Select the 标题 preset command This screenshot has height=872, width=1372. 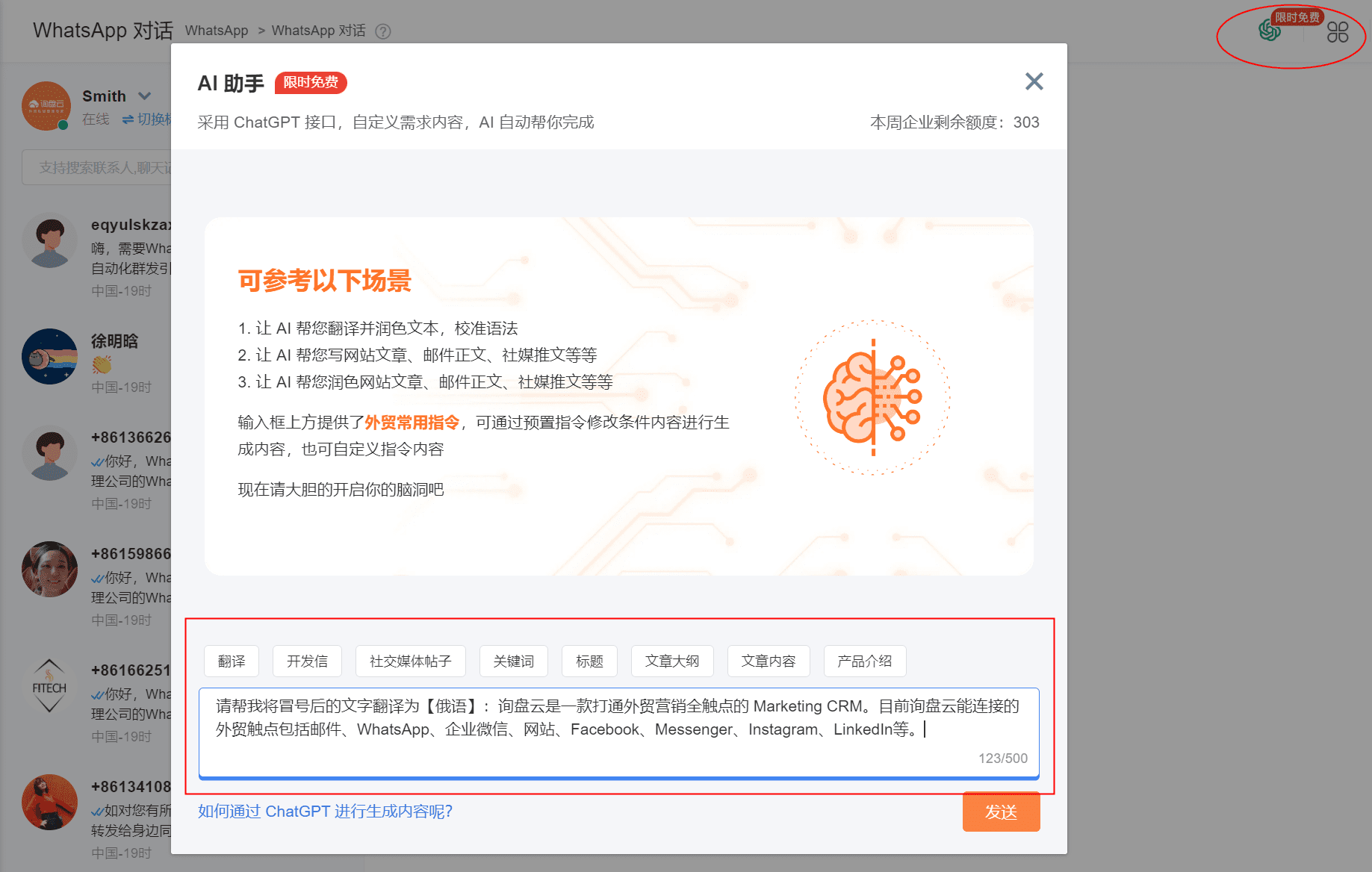click(589, 661)
